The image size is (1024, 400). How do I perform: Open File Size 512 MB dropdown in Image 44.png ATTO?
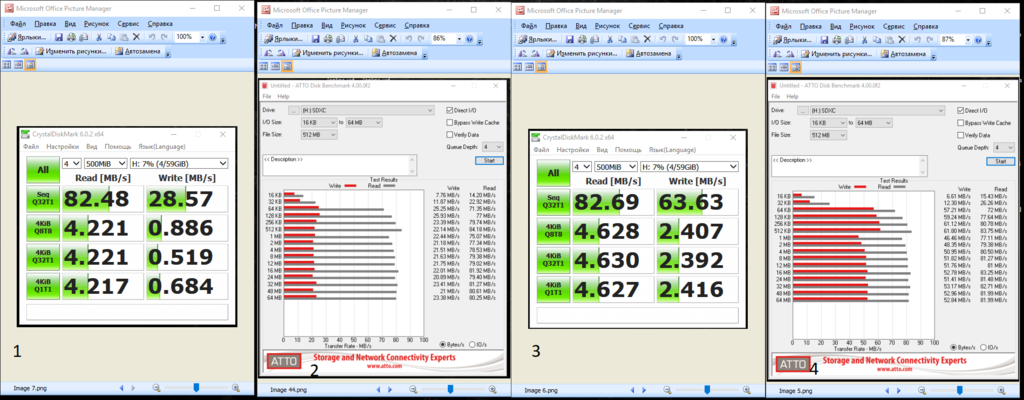click(319, 135)
